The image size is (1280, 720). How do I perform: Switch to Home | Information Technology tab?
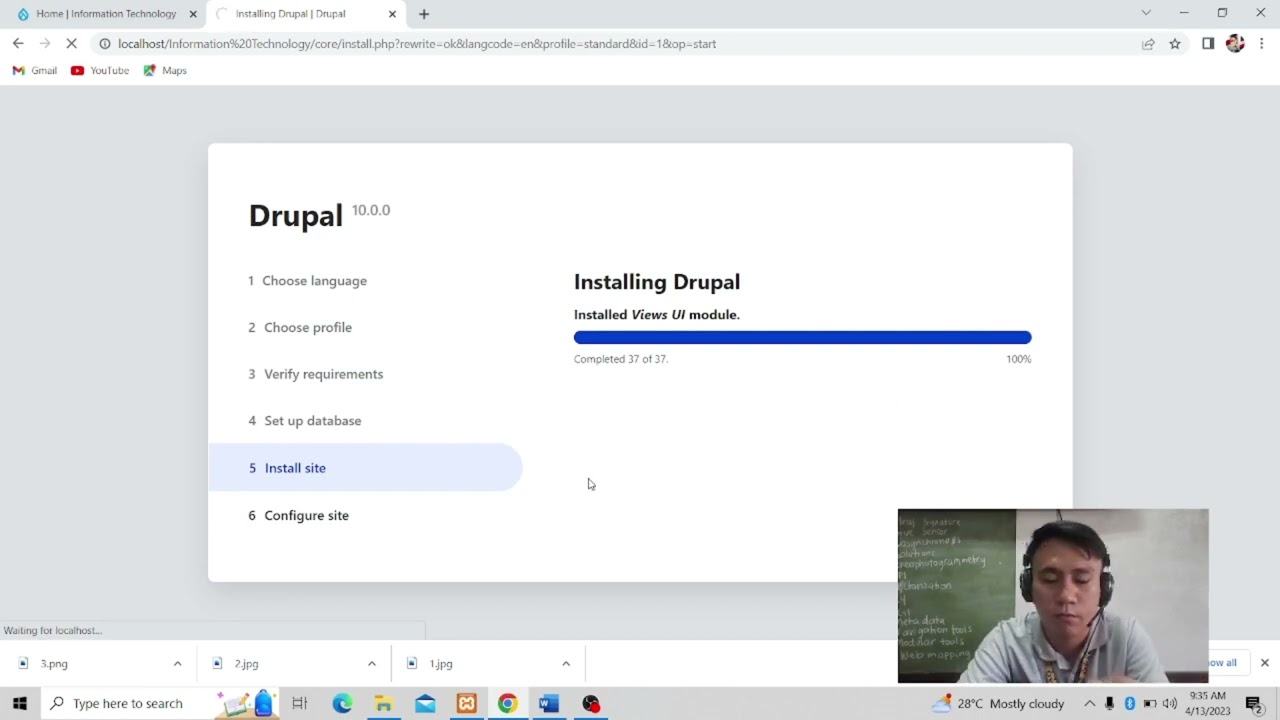(x=105, y=14)
